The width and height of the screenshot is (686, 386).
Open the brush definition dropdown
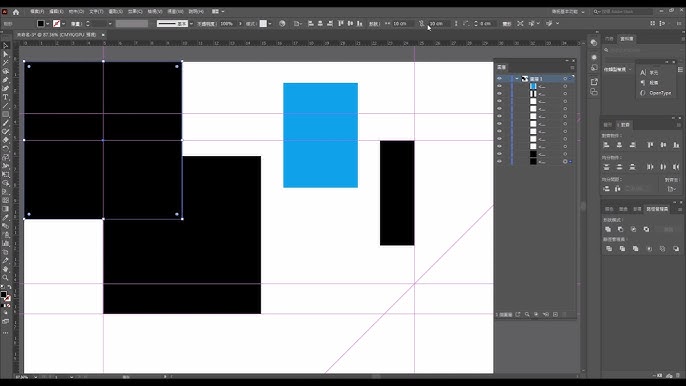191,24
